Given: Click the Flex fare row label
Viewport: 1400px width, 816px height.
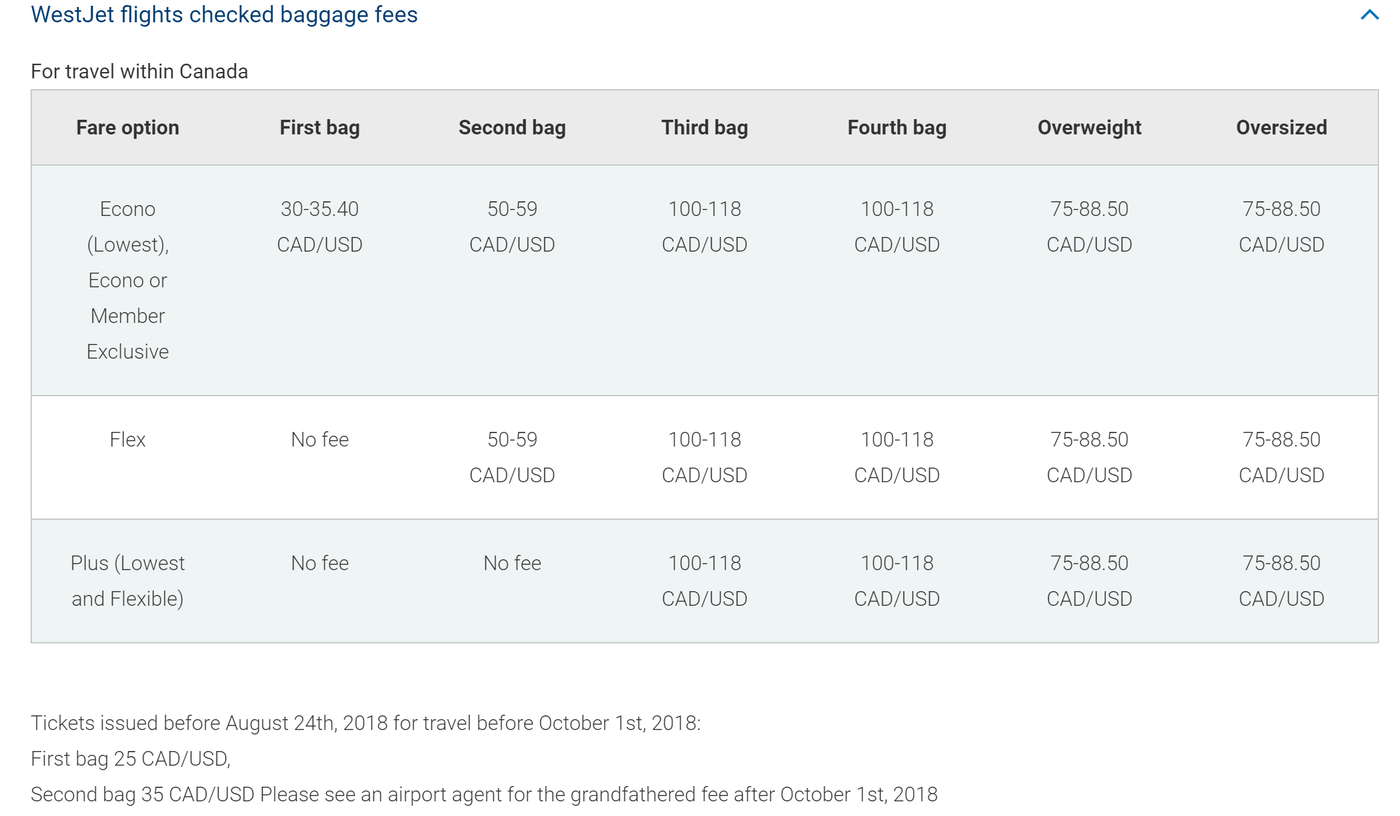Looking at the screenshot, I should point(127,439).
